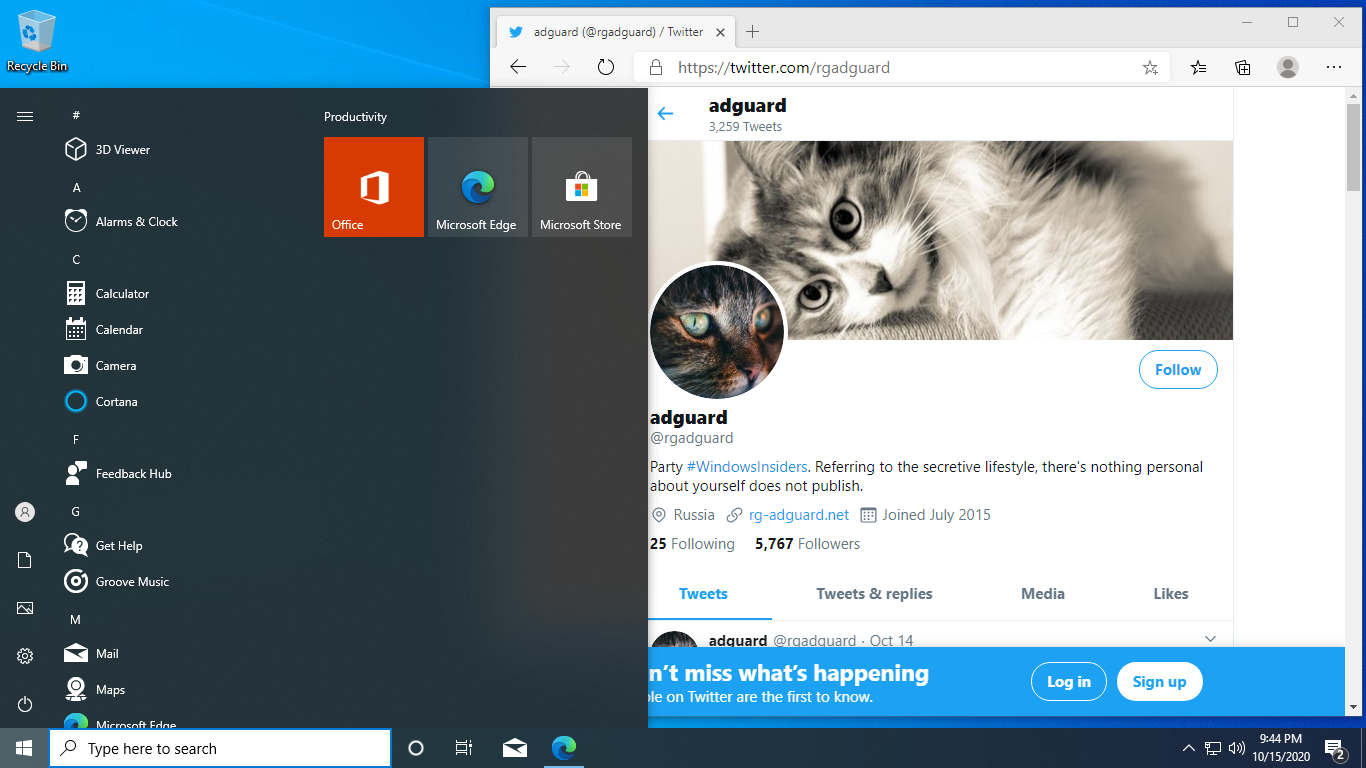This screenshot has height=768, width=1366.
Task: Show hidden tray icons chevron
Action: 1189,748
